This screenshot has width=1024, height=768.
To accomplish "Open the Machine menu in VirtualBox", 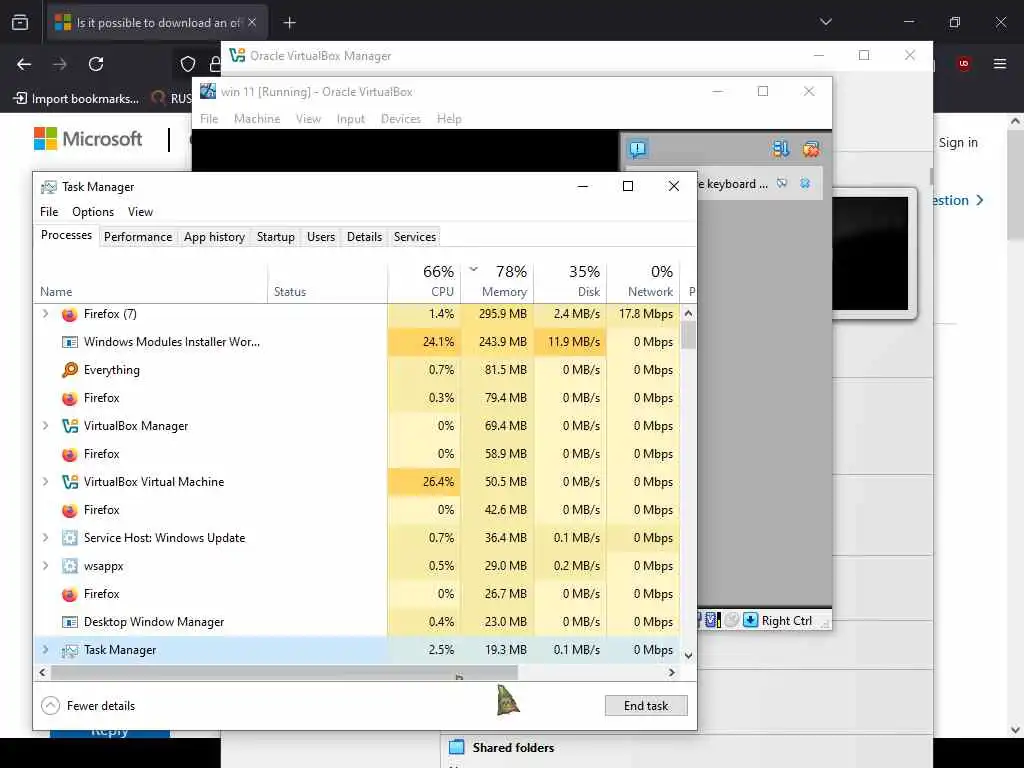I will point(257,119).
